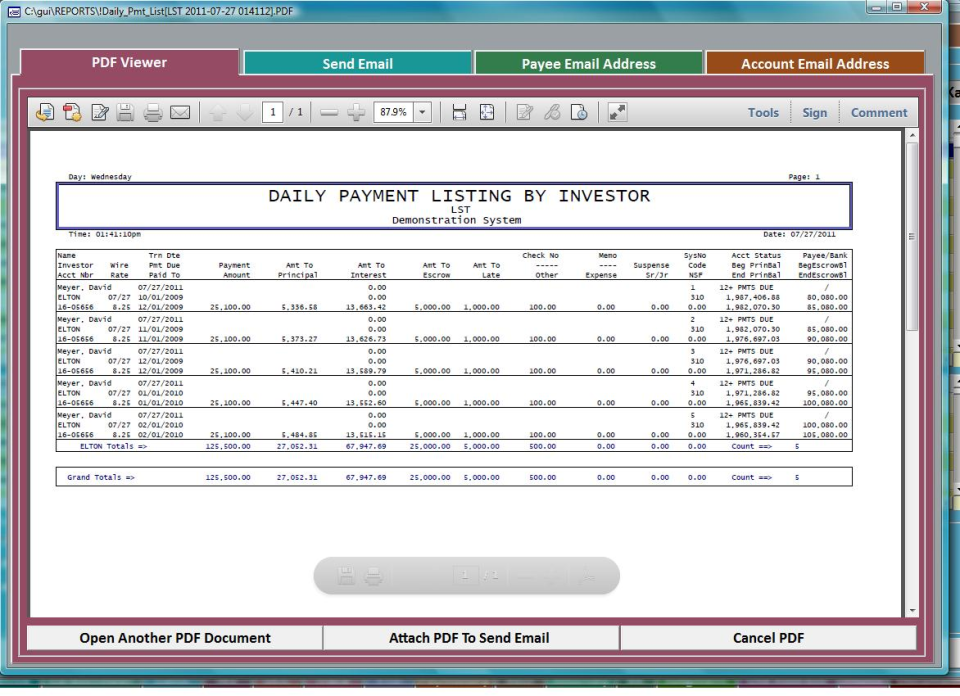Click the principal amount 5,336.58

tap(299, 307)
